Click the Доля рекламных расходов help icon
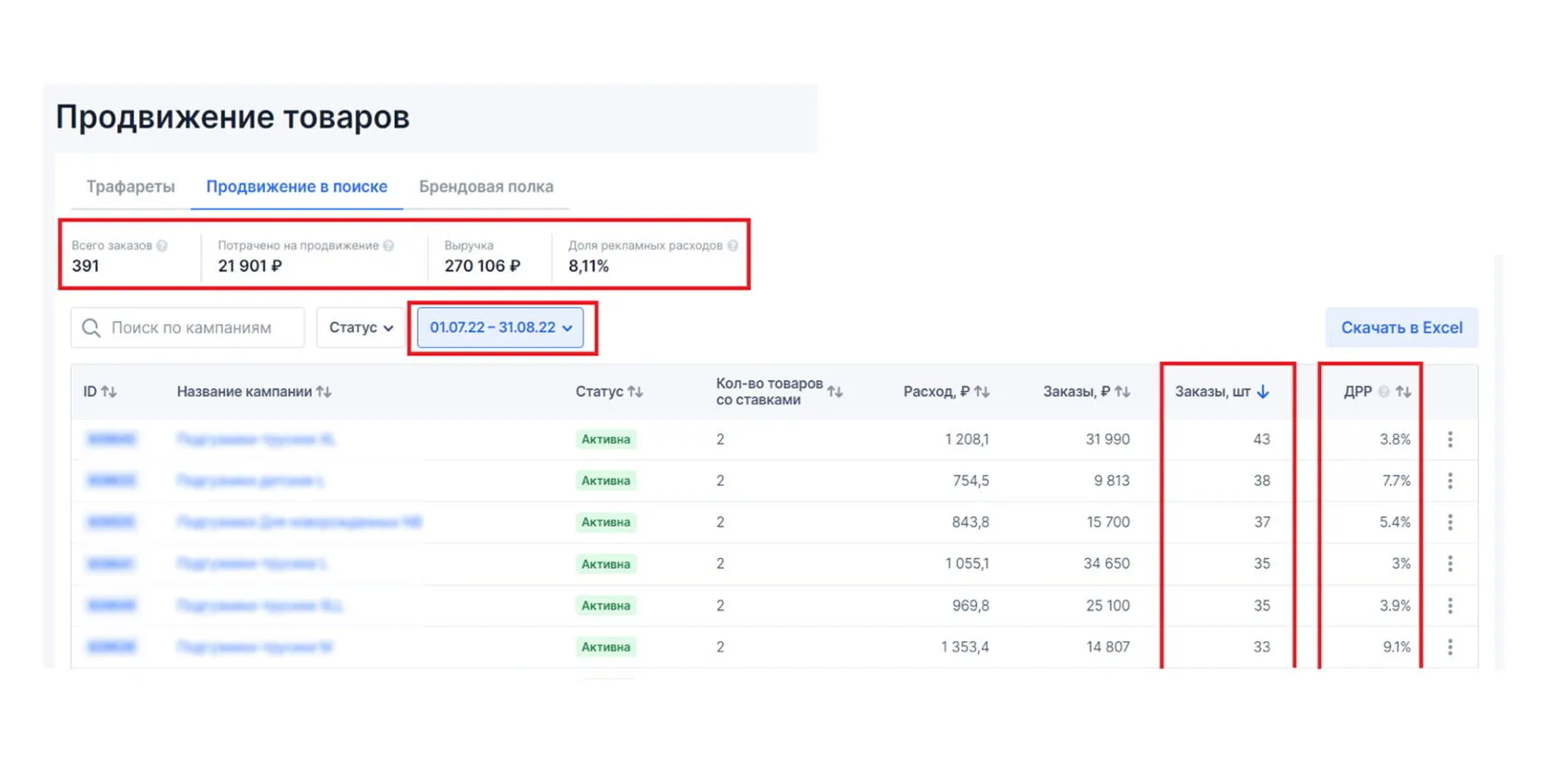 click(733, 245)
